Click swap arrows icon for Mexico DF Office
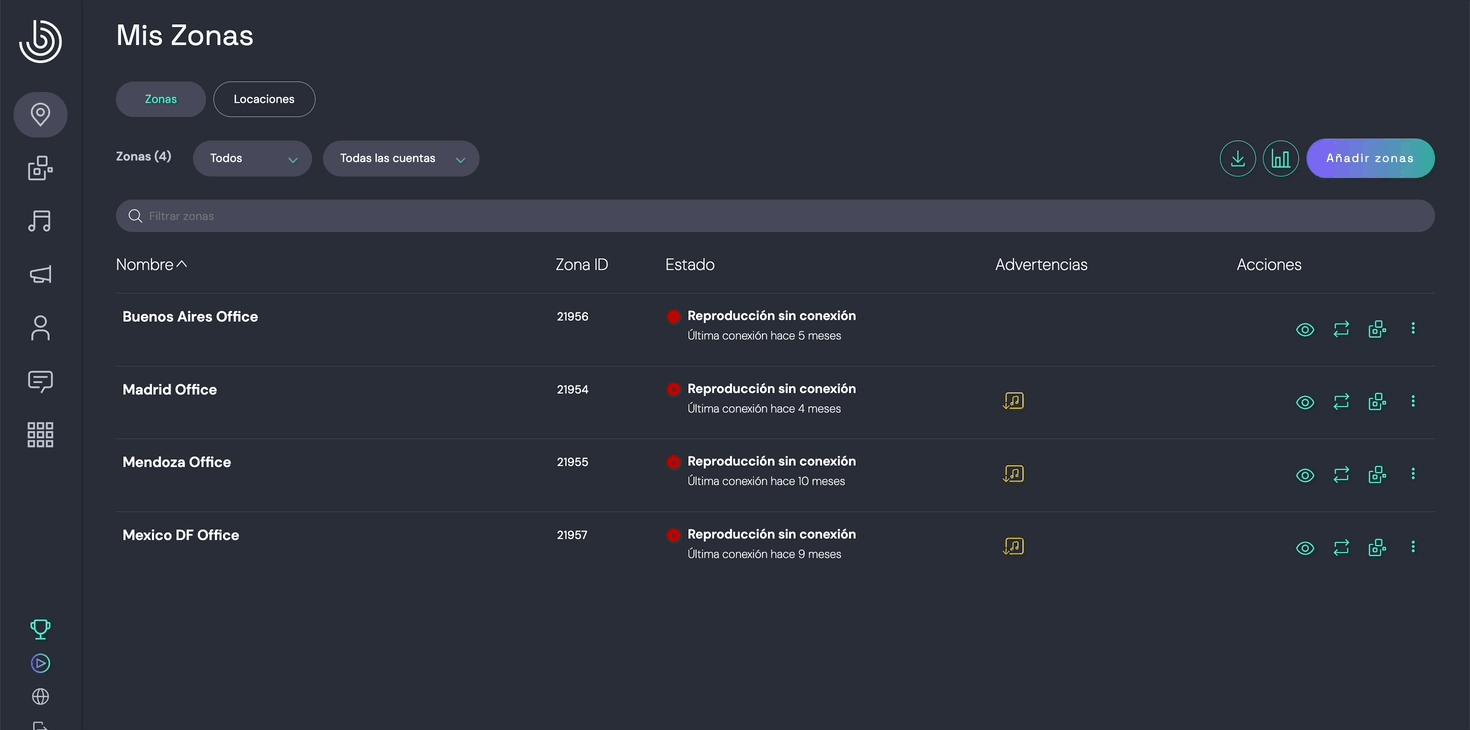 1341,548
